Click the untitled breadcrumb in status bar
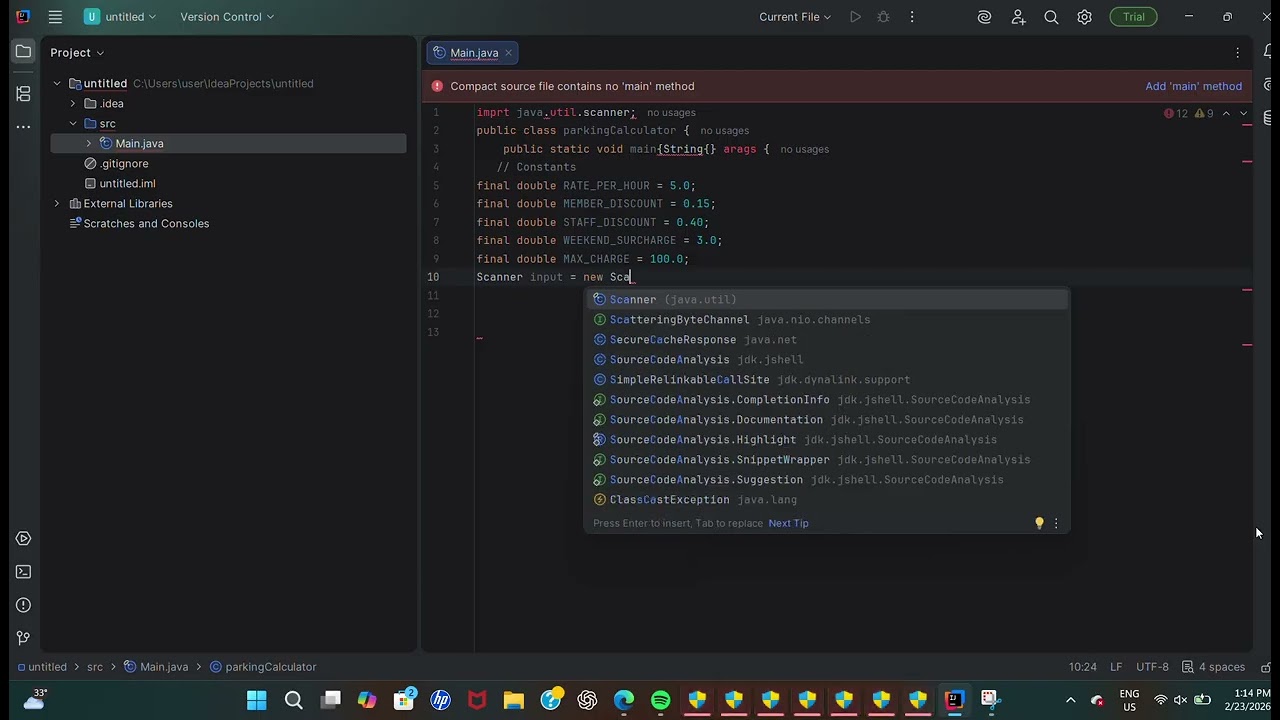Image resolution: width=1280 pixels, height=720 pixels. click(x=41, y=667)
